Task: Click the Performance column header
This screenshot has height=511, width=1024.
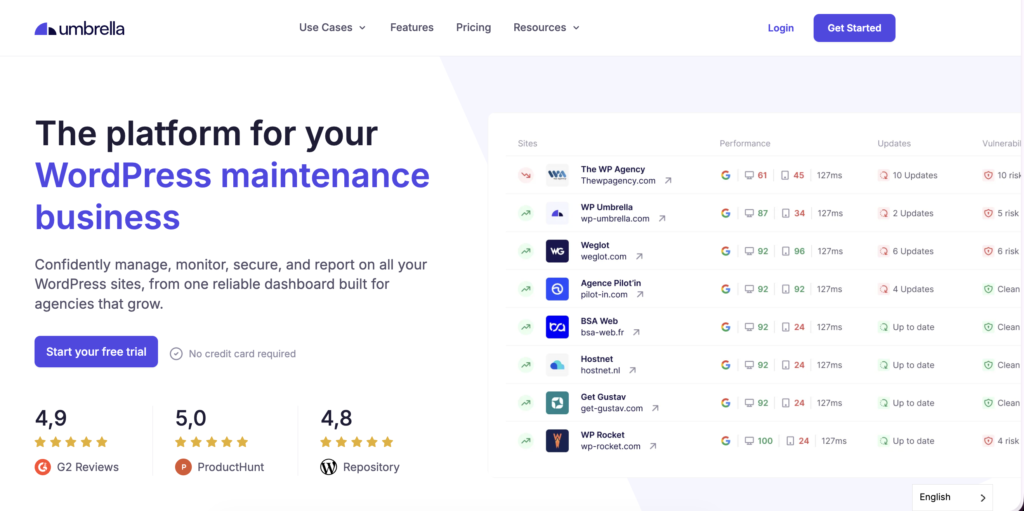Action: [744, 143]
